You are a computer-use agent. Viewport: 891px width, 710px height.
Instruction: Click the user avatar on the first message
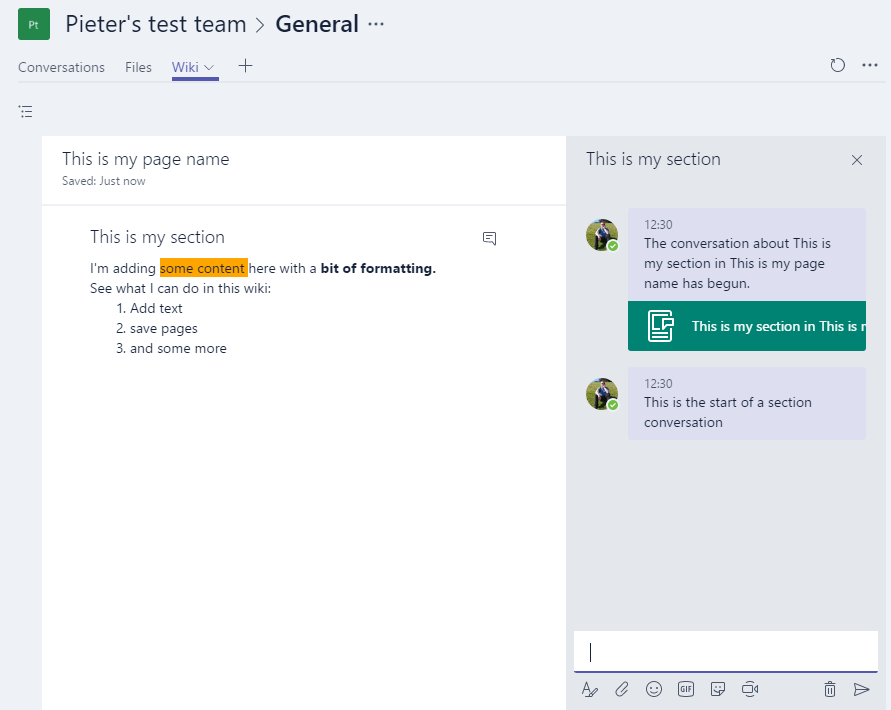point(602,235)
